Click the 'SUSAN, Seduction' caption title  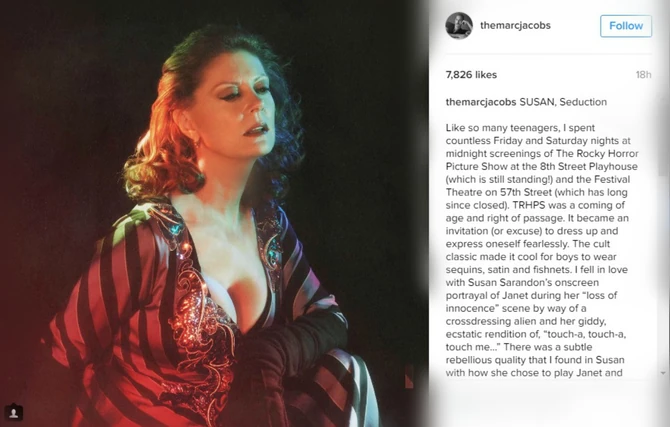pyautogui.click(x=563, y=102)
